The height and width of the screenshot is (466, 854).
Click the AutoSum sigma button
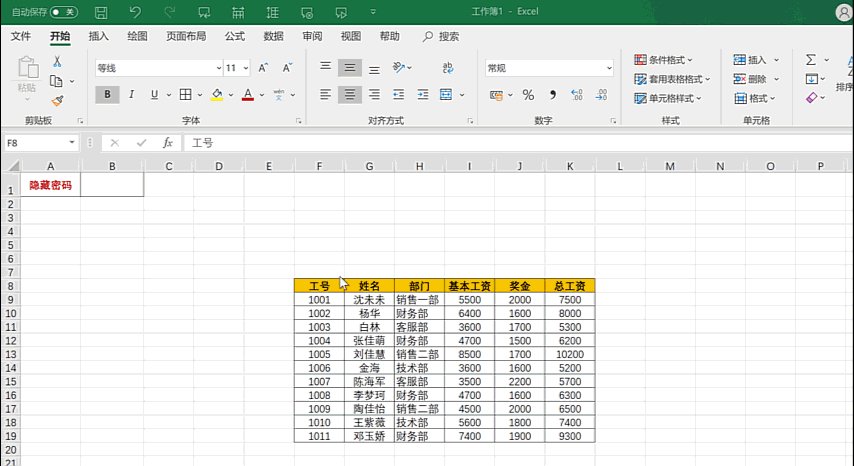tap(811, 60)
